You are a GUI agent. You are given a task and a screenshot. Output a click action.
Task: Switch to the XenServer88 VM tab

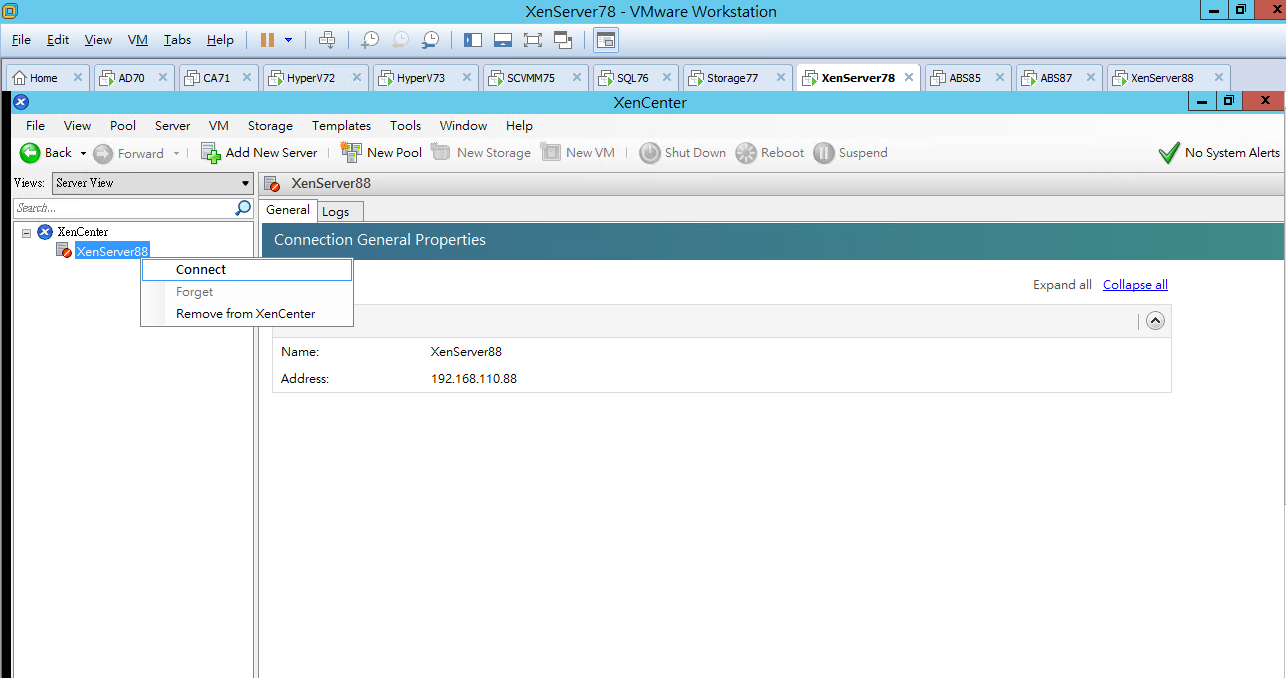pyautogui.click(x=1169, y=78)
